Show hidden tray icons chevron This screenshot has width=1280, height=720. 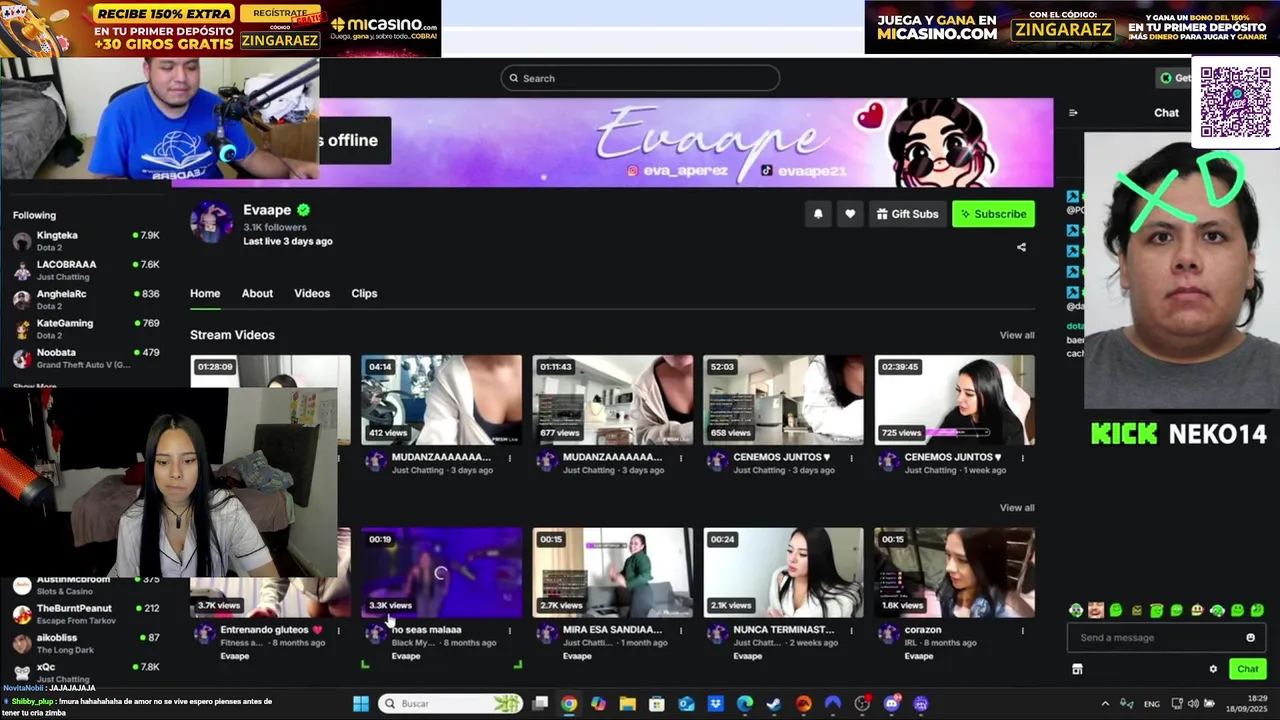point(1105,704)
